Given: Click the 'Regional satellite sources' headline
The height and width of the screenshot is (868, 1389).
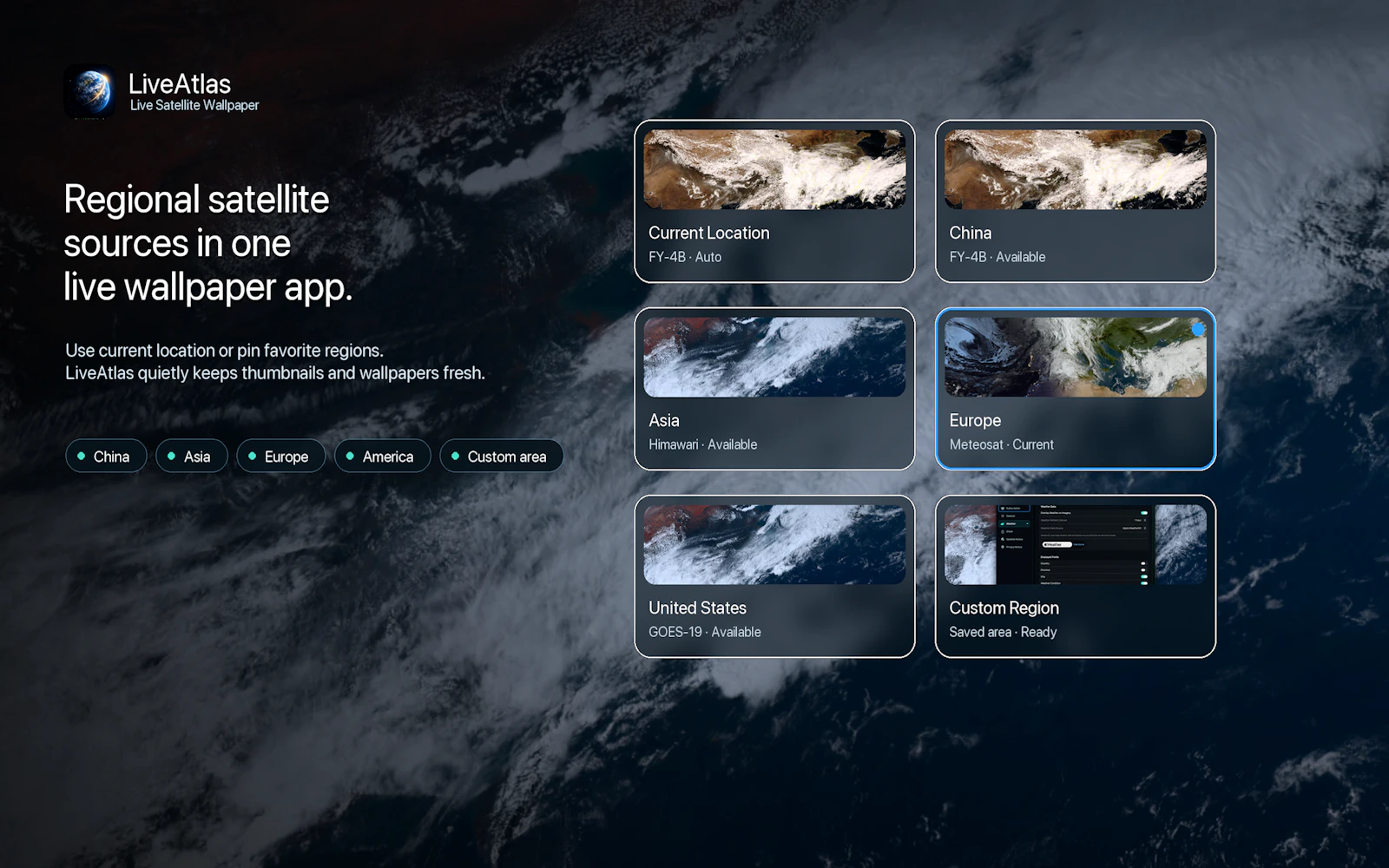Looking at the screenshot, I should [x=208, y=243].
